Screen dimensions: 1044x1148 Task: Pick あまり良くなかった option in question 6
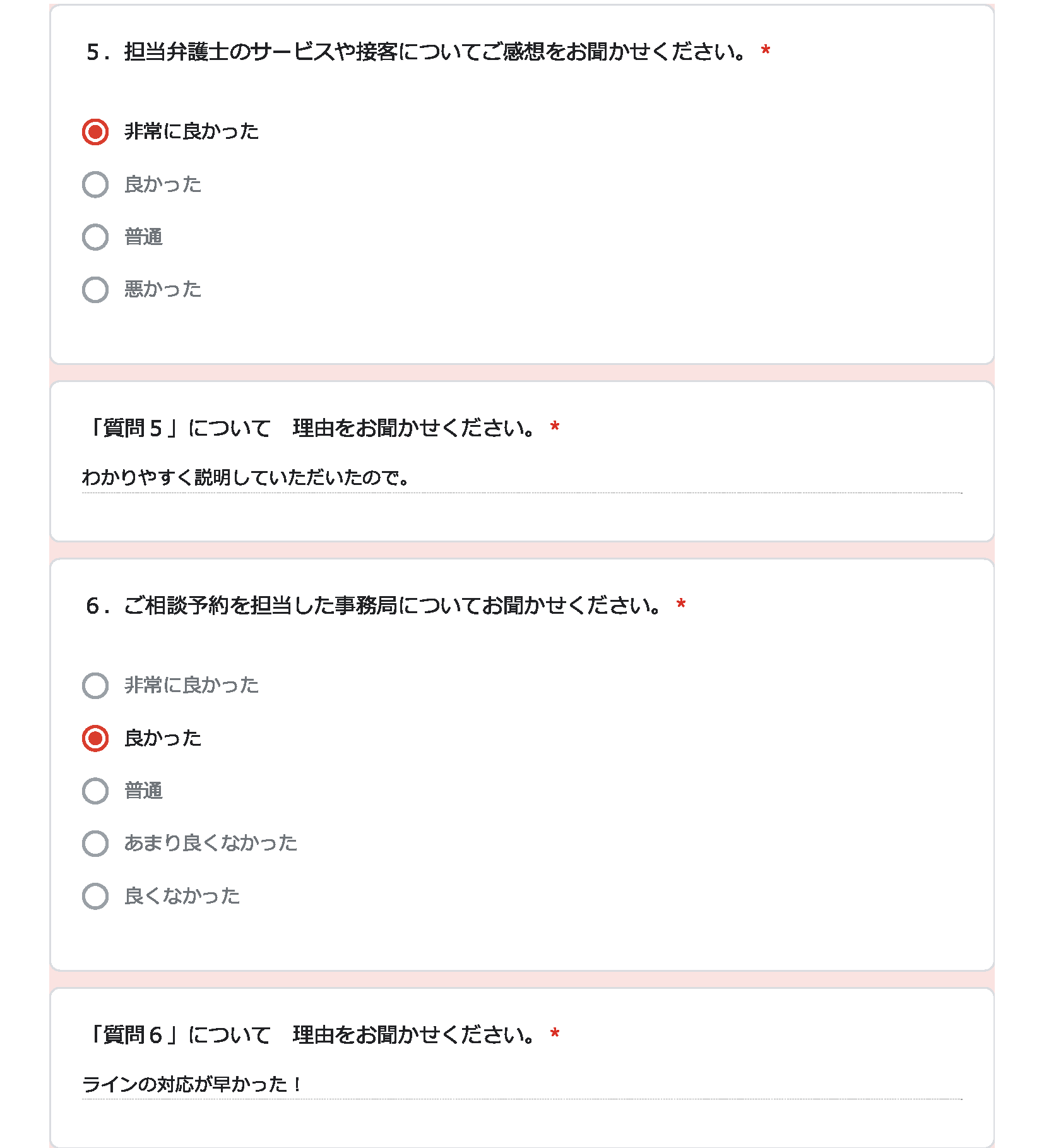pos(95,844)
